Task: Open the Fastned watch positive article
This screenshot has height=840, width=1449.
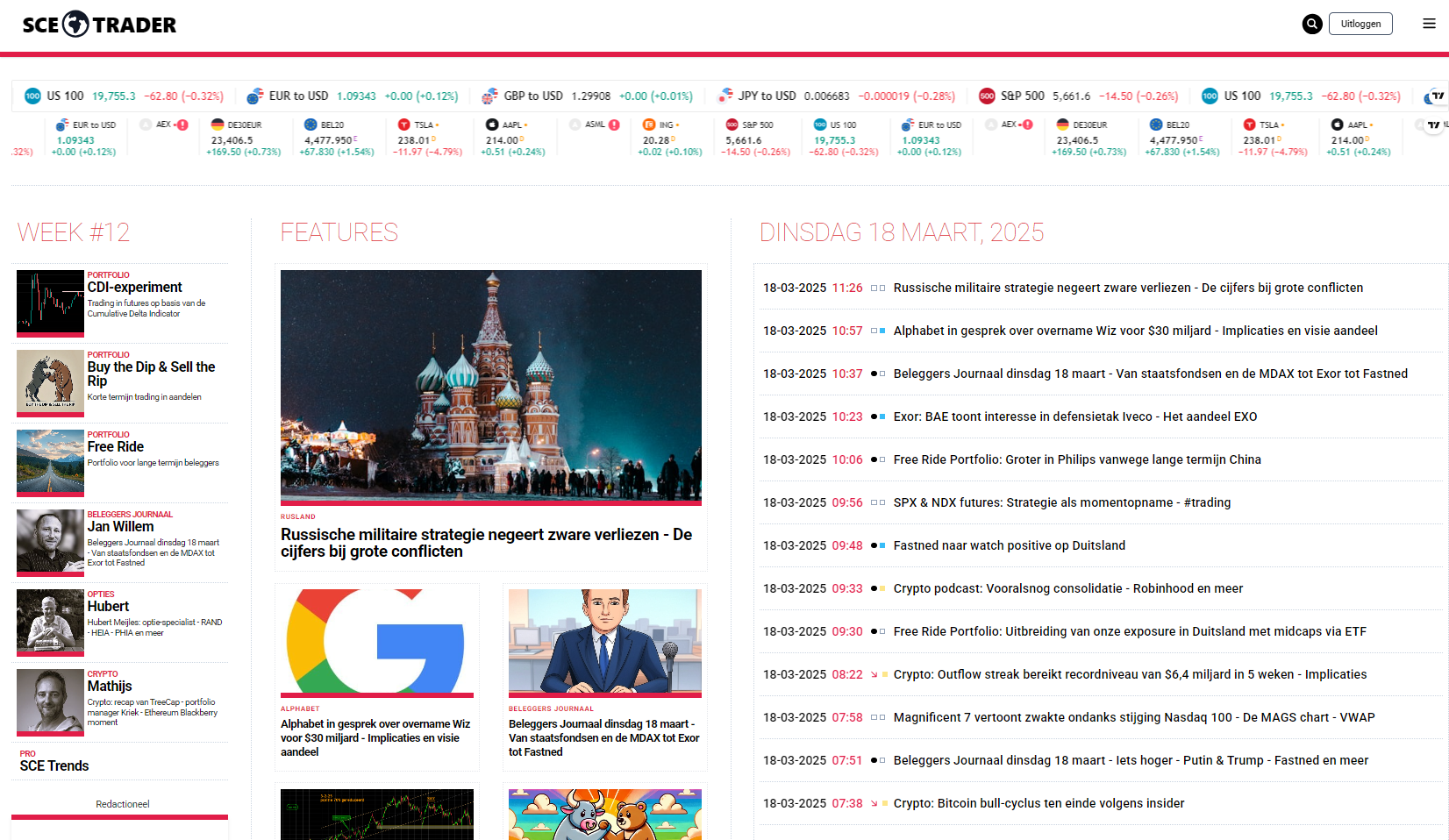Action: coord(1010,545)
